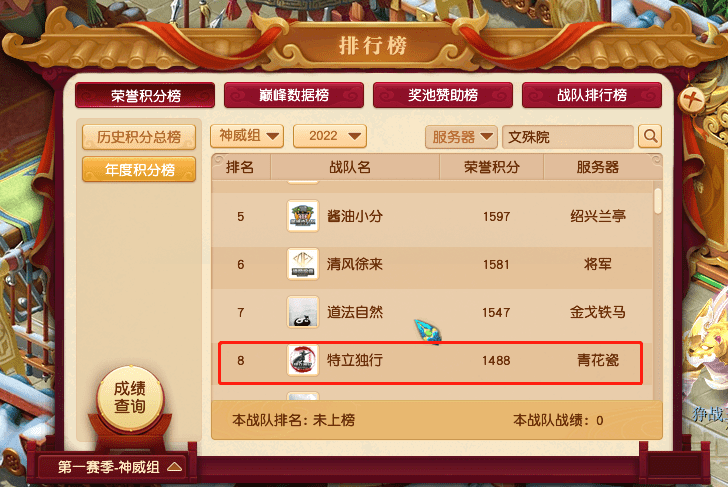
Task: Click 特立独行 team emblem icon
Action: (303, 360)
